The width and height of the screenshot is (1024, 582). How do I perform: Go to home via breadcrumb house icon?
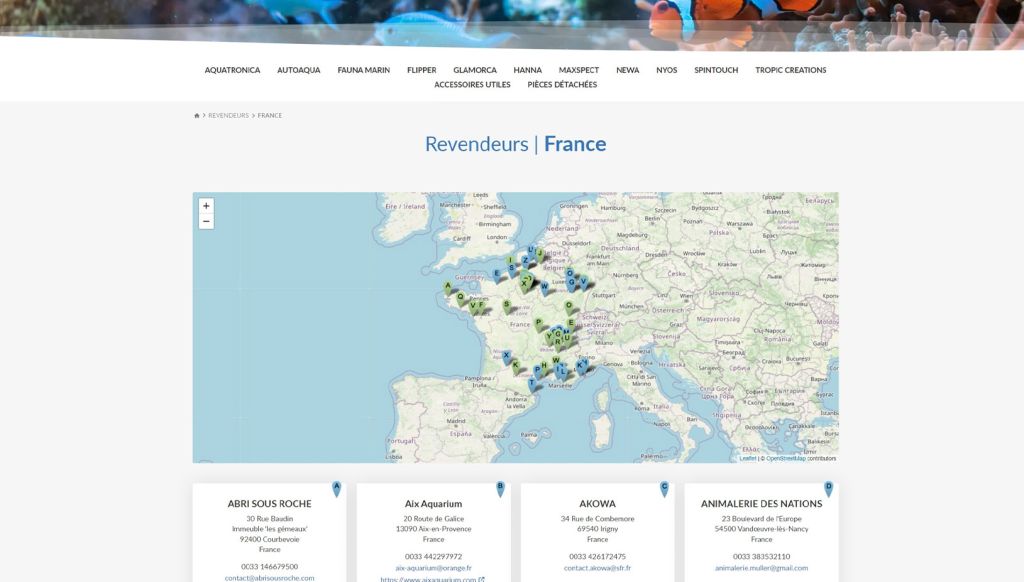pos(197,116)
